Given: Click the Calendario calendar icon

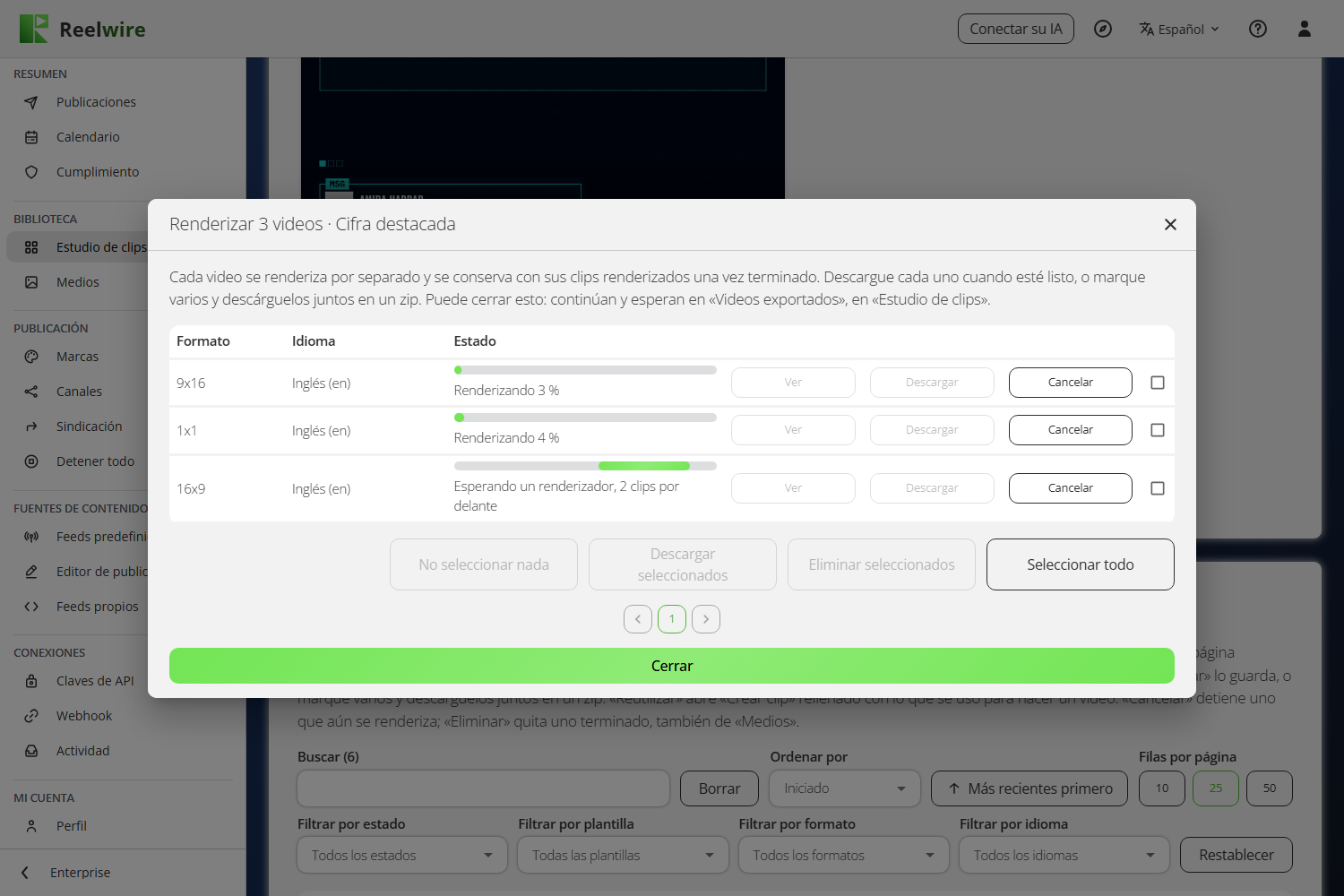Looking at the screenshot, I should coord(31,137).
